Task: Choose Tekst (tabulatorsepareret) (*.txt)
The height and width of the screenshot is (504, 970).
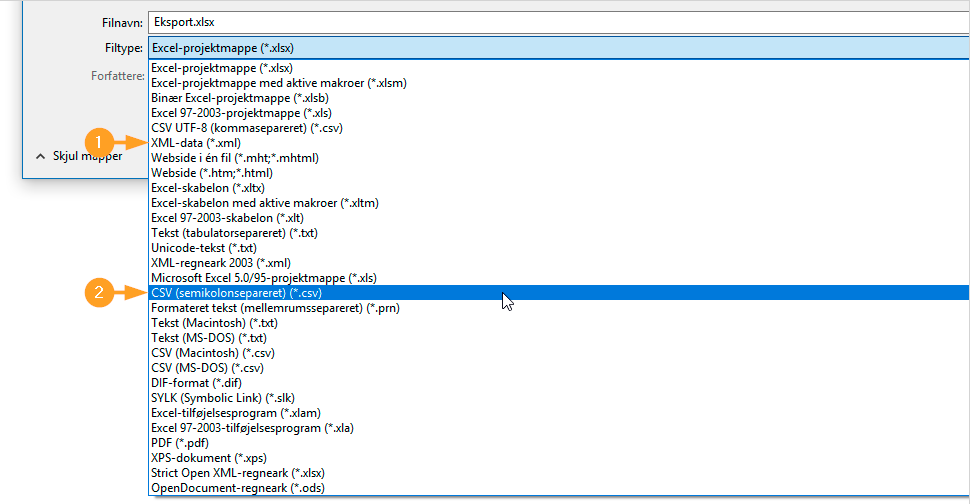Action: pos(559,233)
